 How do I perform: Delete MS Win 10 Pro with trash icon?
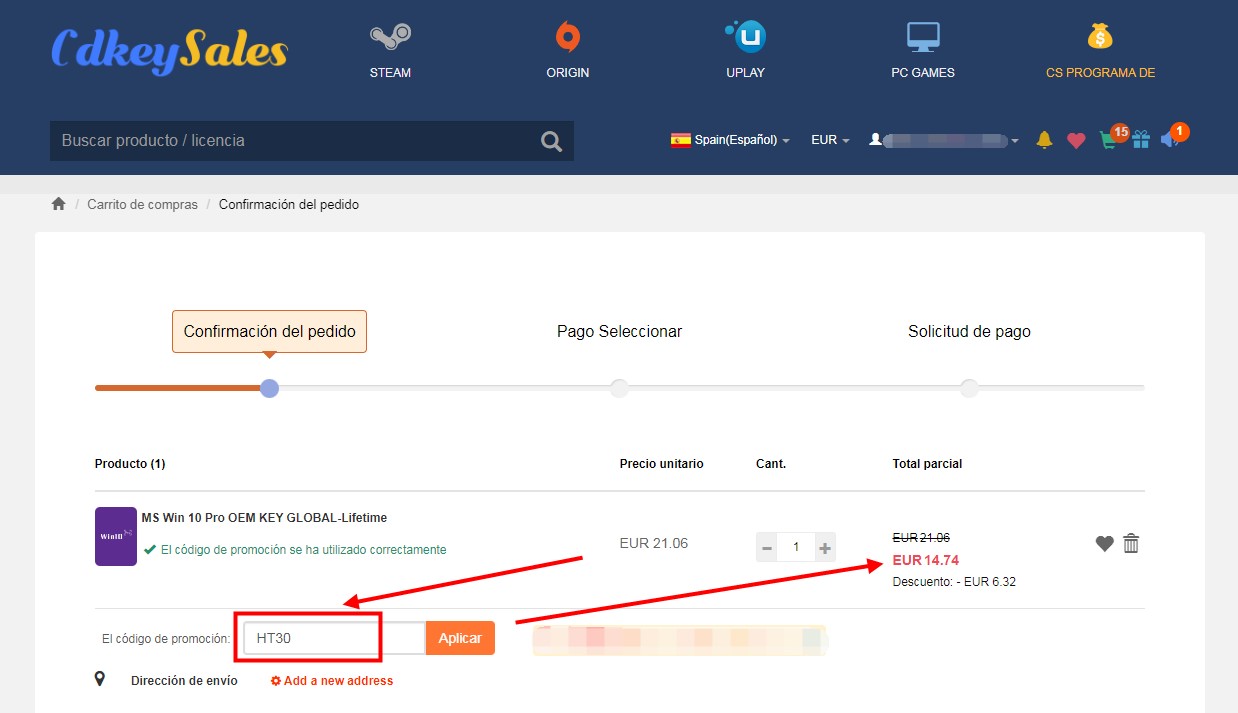1131,543
